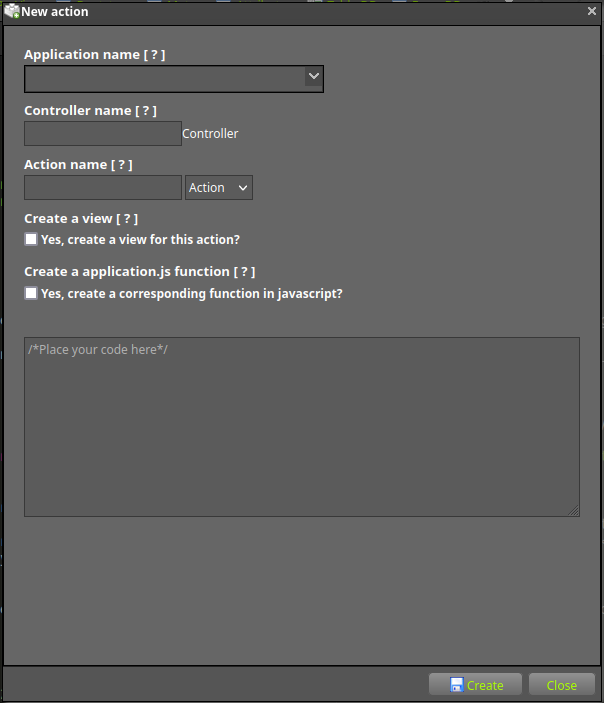Expand the Application name dropdown arrow
Image resolution: width=604 pixels, height=703 pixels.
(314, 76)
